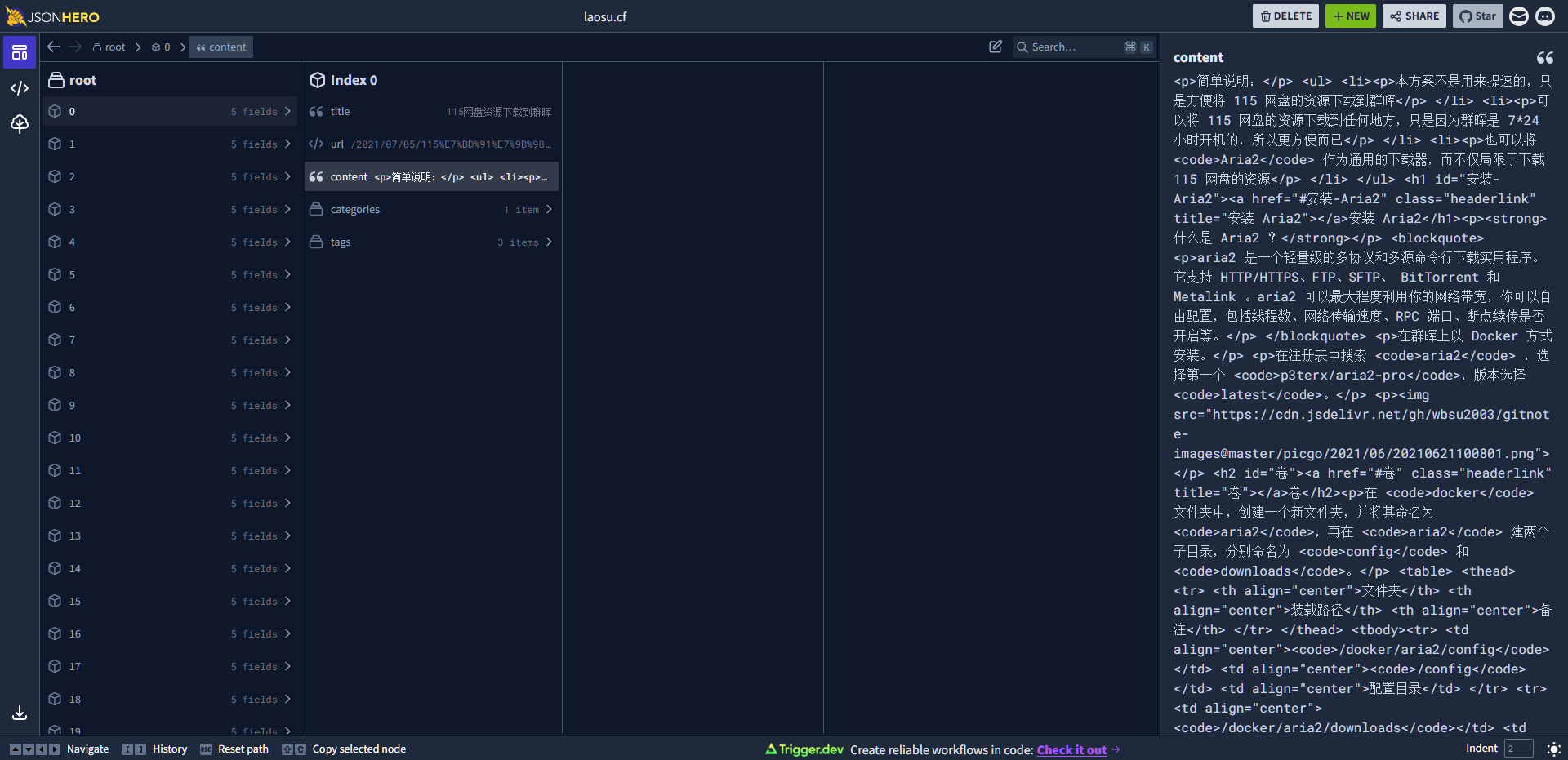
Task: Select root item 17 row
Action: 170,666
